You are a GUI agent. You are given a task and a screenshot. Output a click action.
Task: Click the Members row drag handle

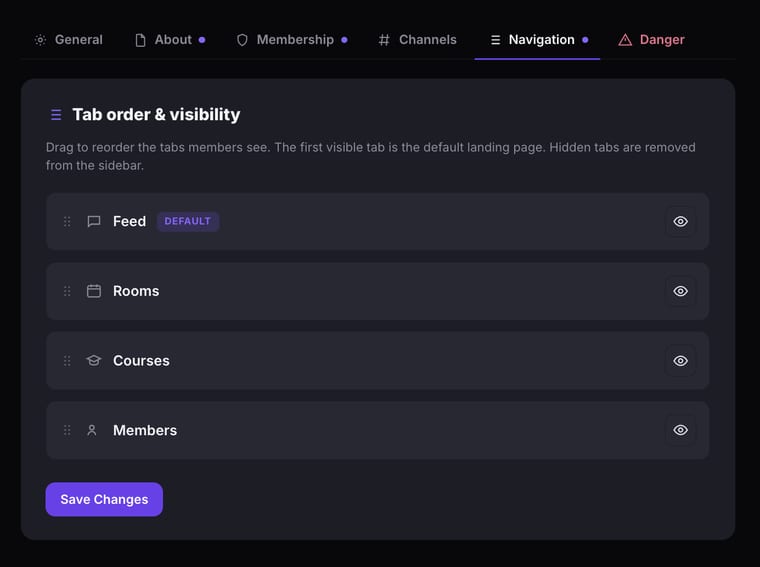pyautogui.click(x=67, y=430)
